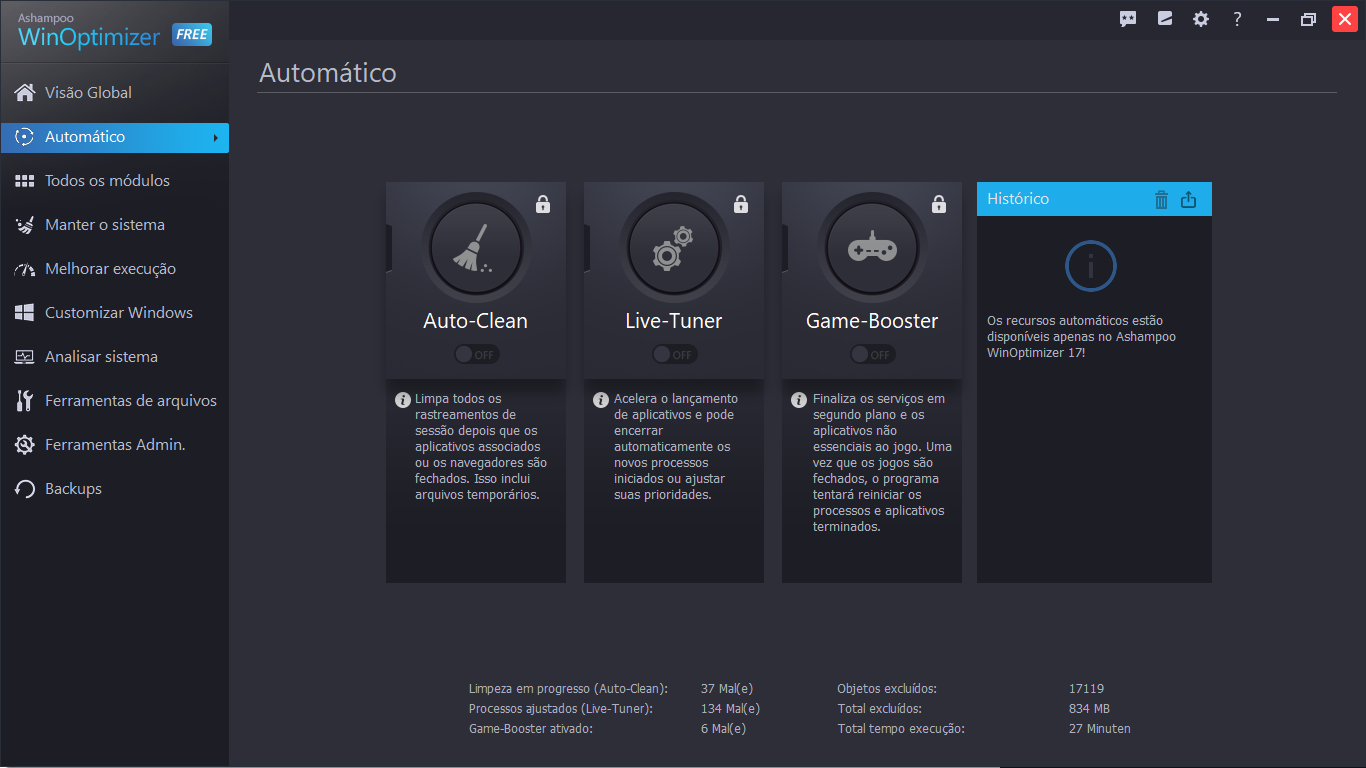Click the 27 Minuten execution time value
Image resolution: width=1366 pixels, height=768 pixels.
(1099, 729)
